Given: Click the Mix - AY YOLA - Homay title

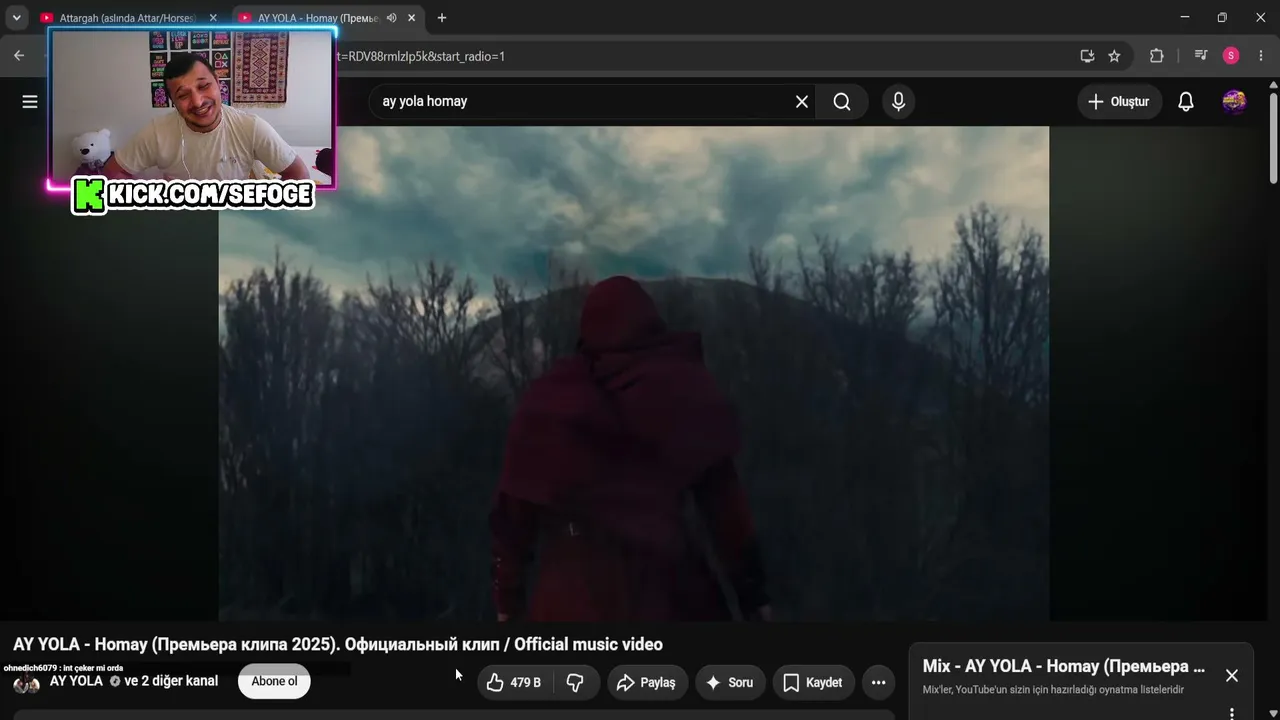Looking at the screenshot, I should pos(1064,666).
